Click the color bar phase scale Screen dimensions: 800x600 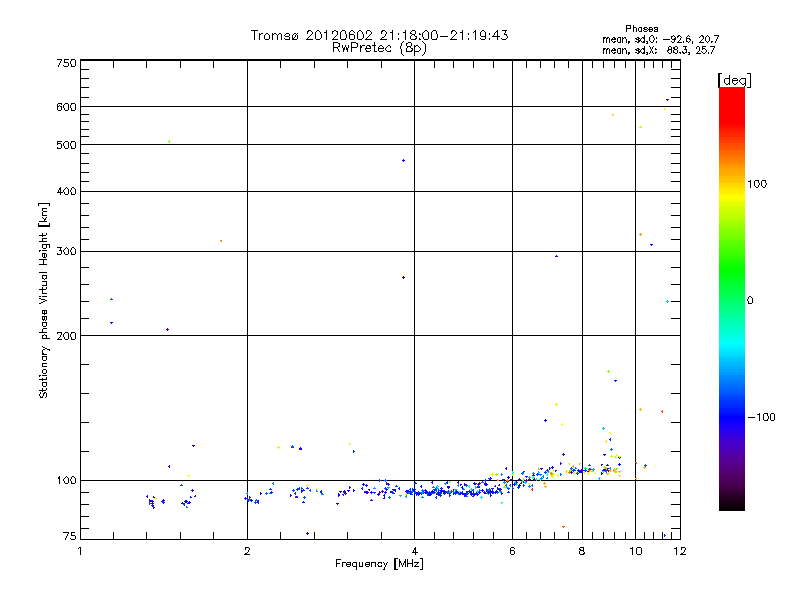pos(732,298)
